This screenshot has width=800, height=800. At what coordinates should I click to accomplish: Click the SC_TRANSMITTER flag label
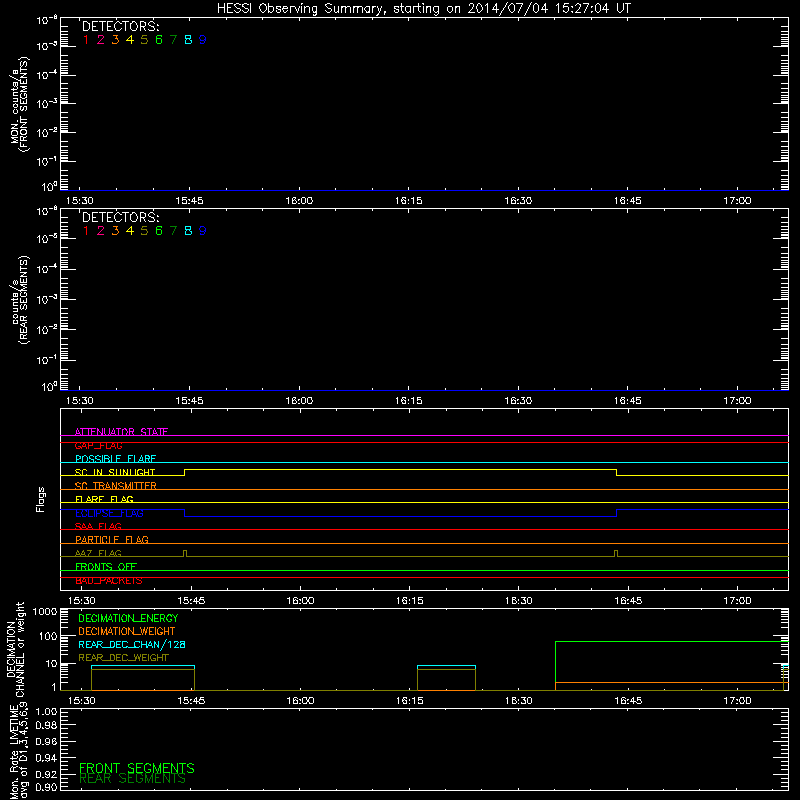tap(116, 486)
